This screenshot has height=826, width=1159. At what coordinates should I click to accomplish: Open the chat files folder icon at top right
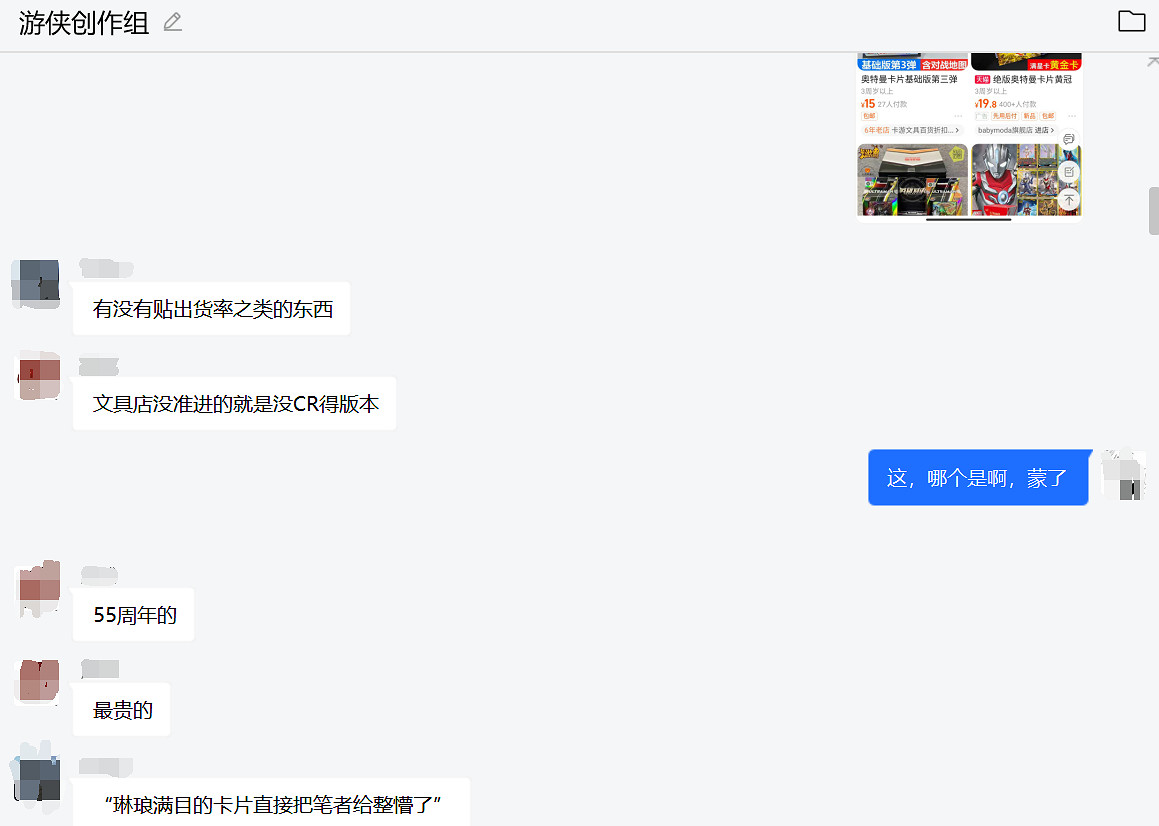tap(1133, 20)
